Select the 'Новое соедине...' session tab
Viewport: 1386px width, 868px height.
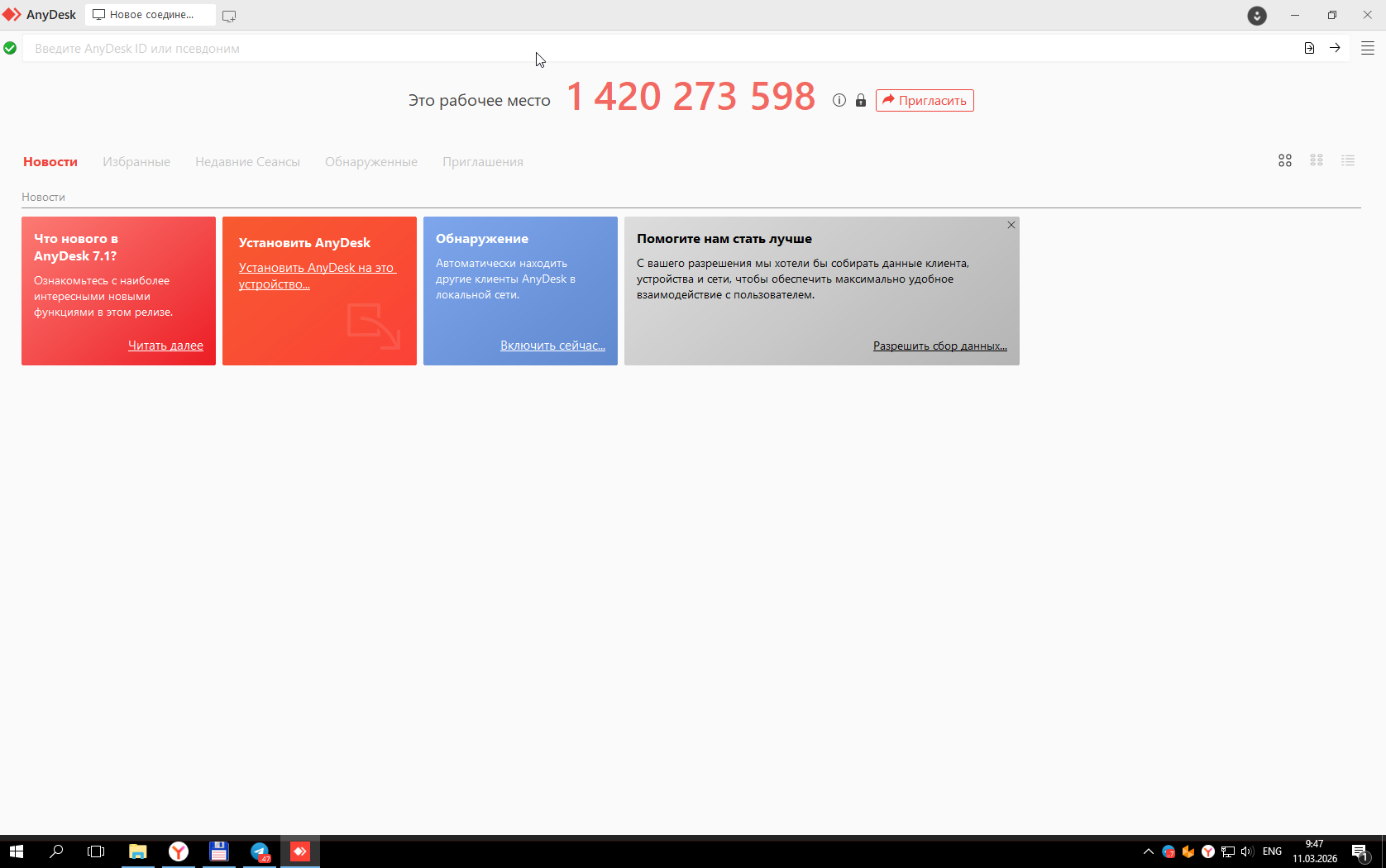[150, 15]
